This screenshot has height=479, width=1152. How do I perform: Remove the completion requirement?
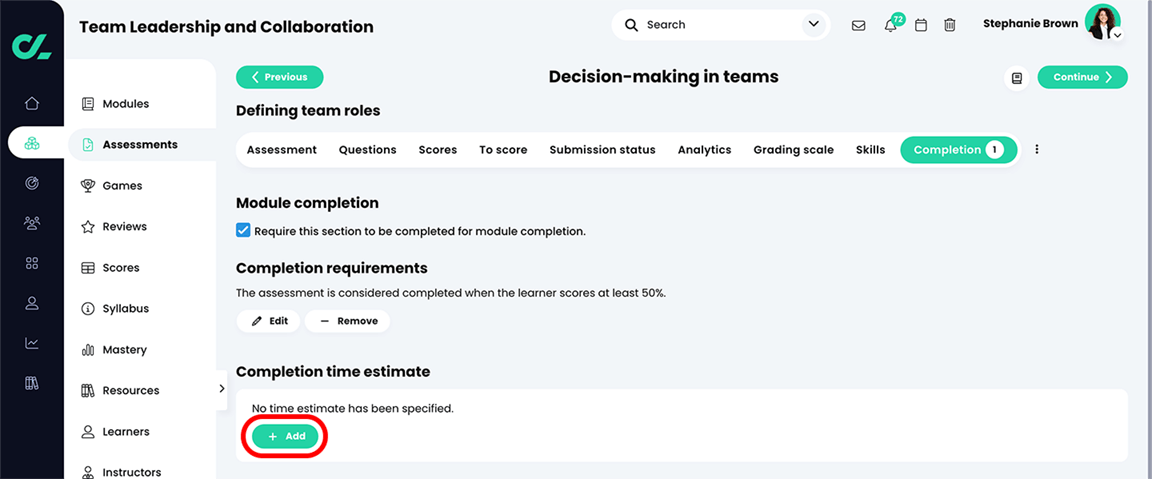[347, 321]
